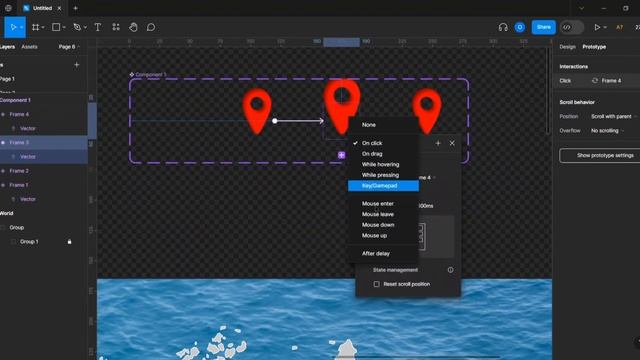
Task: Select the Comment tool
Action: click(151, 27)
